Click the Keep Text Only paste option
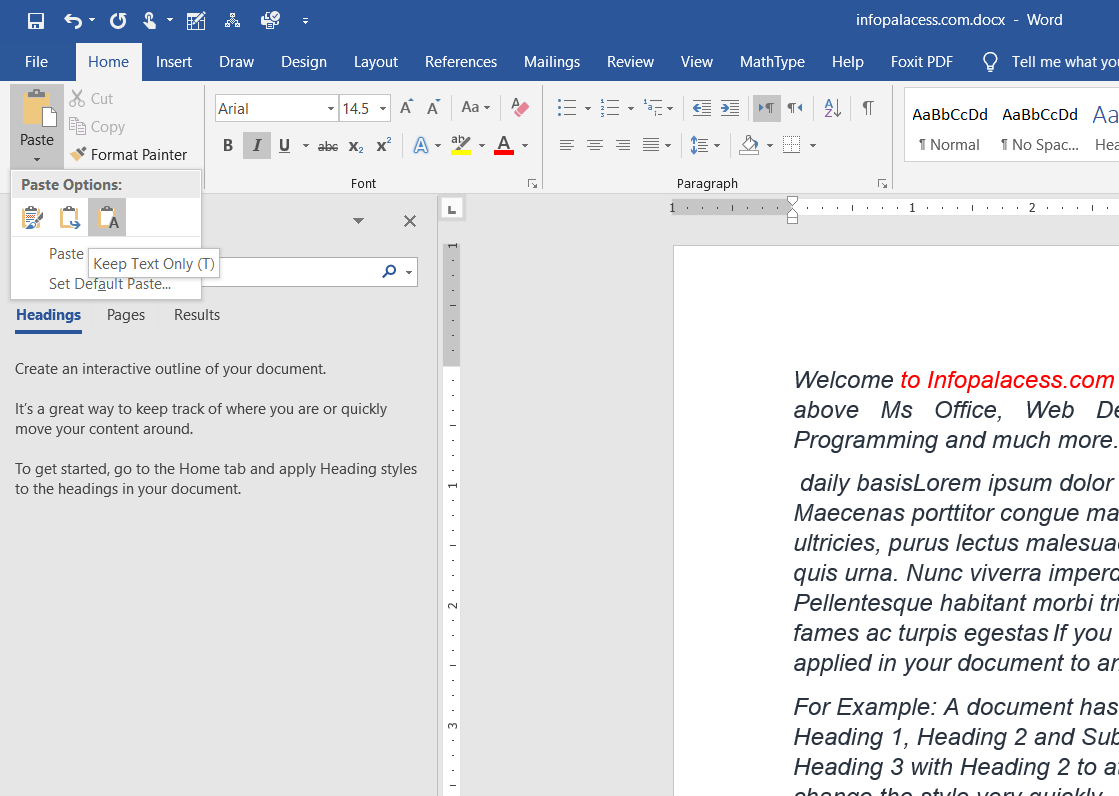This screenshot has width=1119, height=796. 107,217
